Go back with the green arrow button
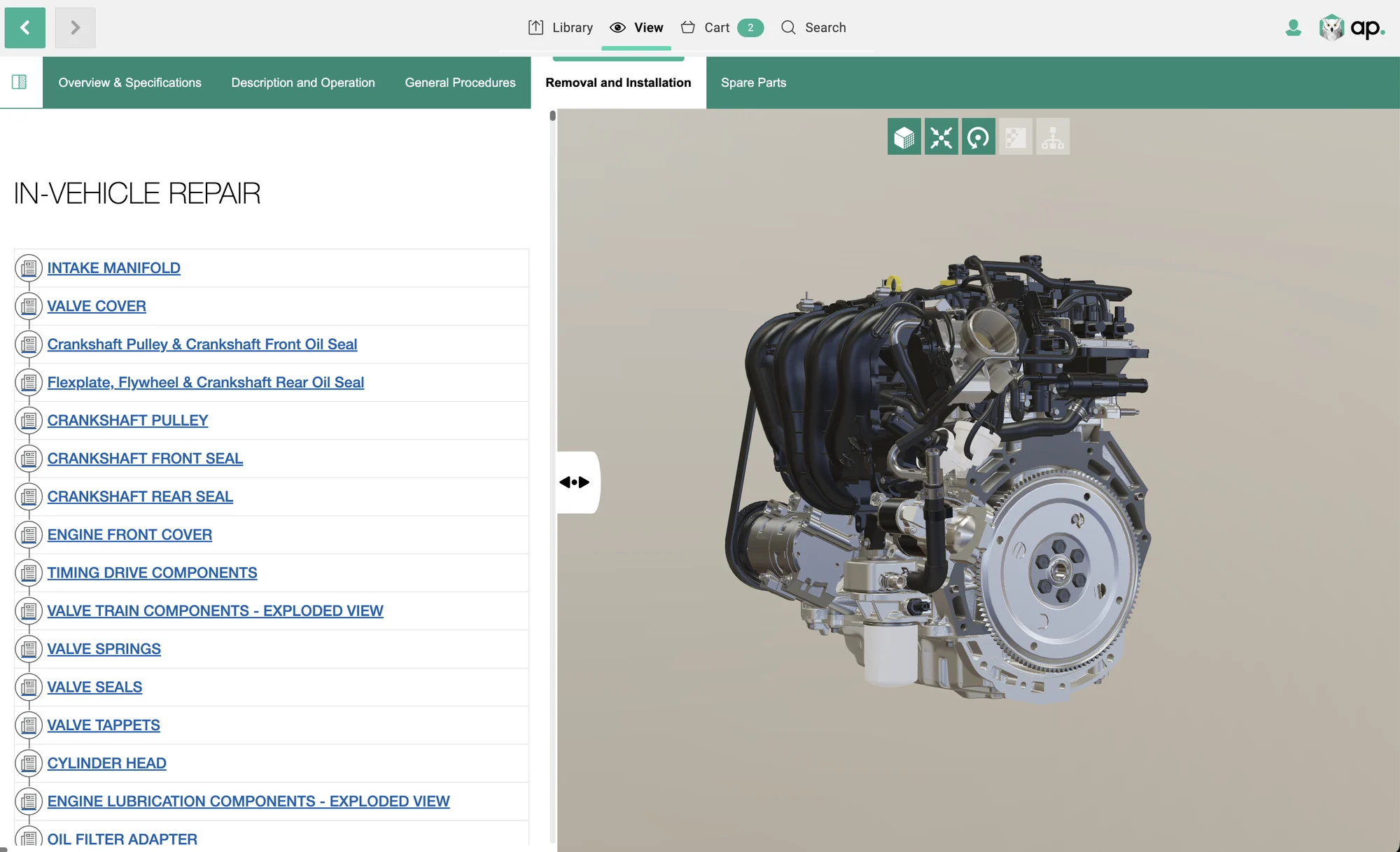 pos(25,28)
